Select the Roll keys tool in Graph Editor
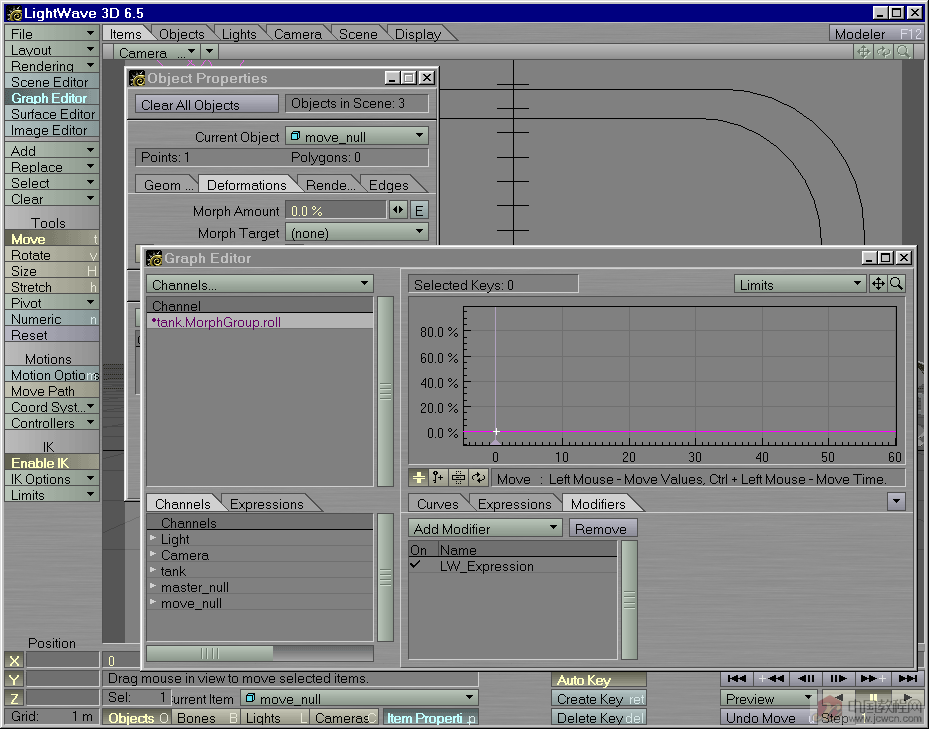929x729 pixels. 478,478
